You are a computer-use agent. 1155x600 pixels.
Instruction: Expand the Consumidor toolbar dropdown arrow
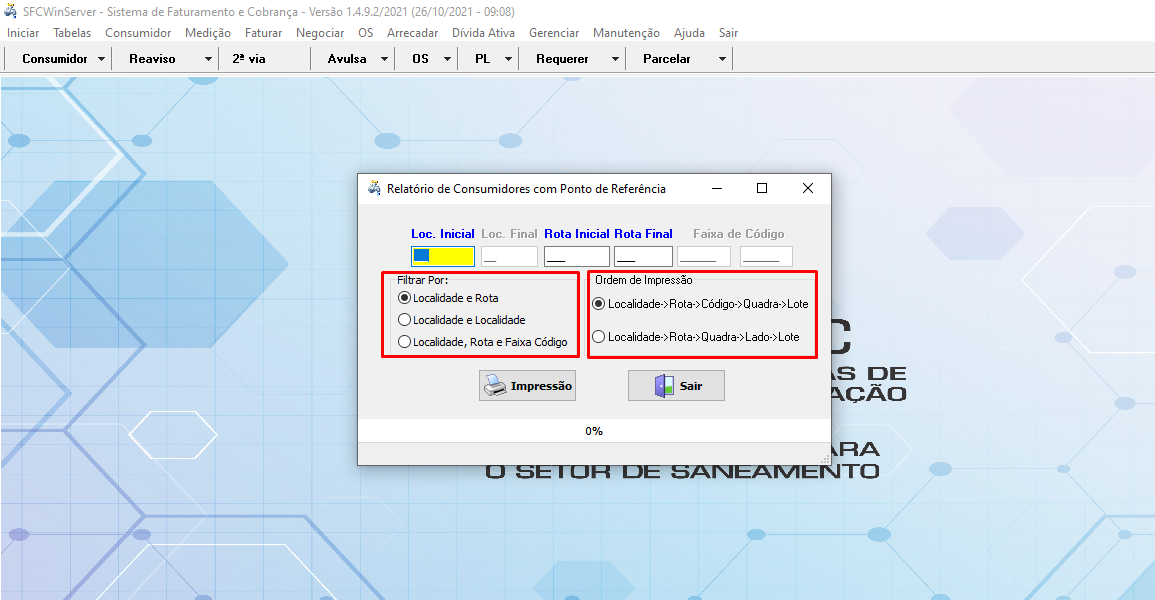[x=102, y=59]
